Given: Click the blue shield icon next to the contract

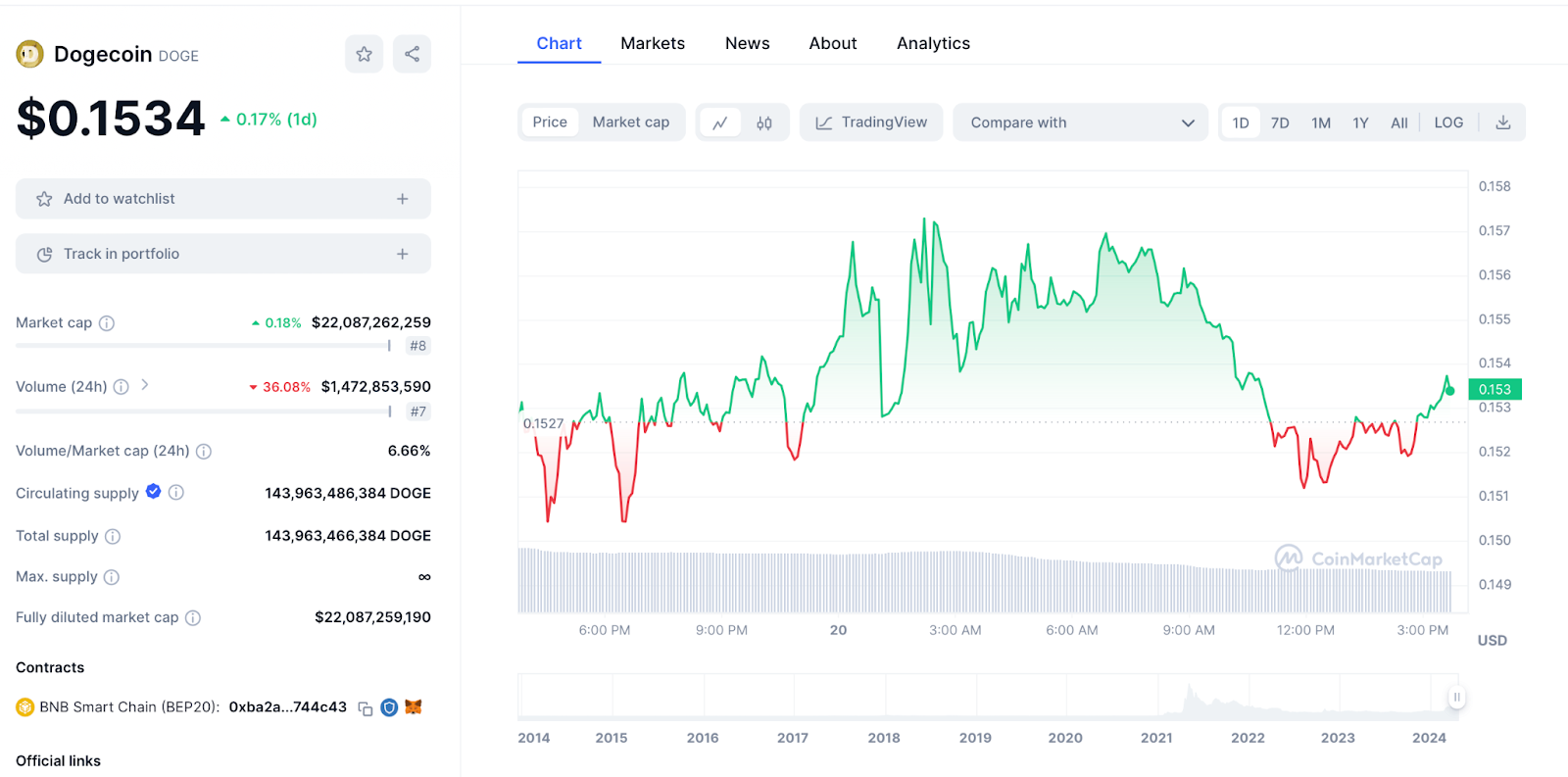Looking at the screenshot, I should (389, 707).
